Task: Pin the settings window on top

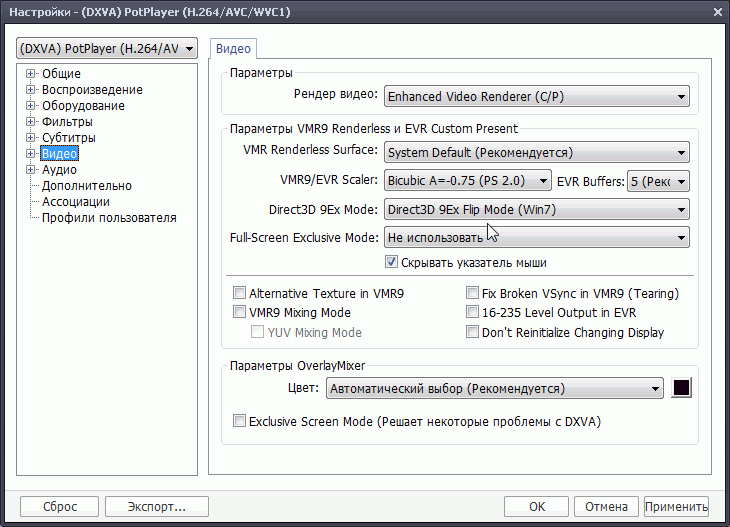Action: (694, 11)
